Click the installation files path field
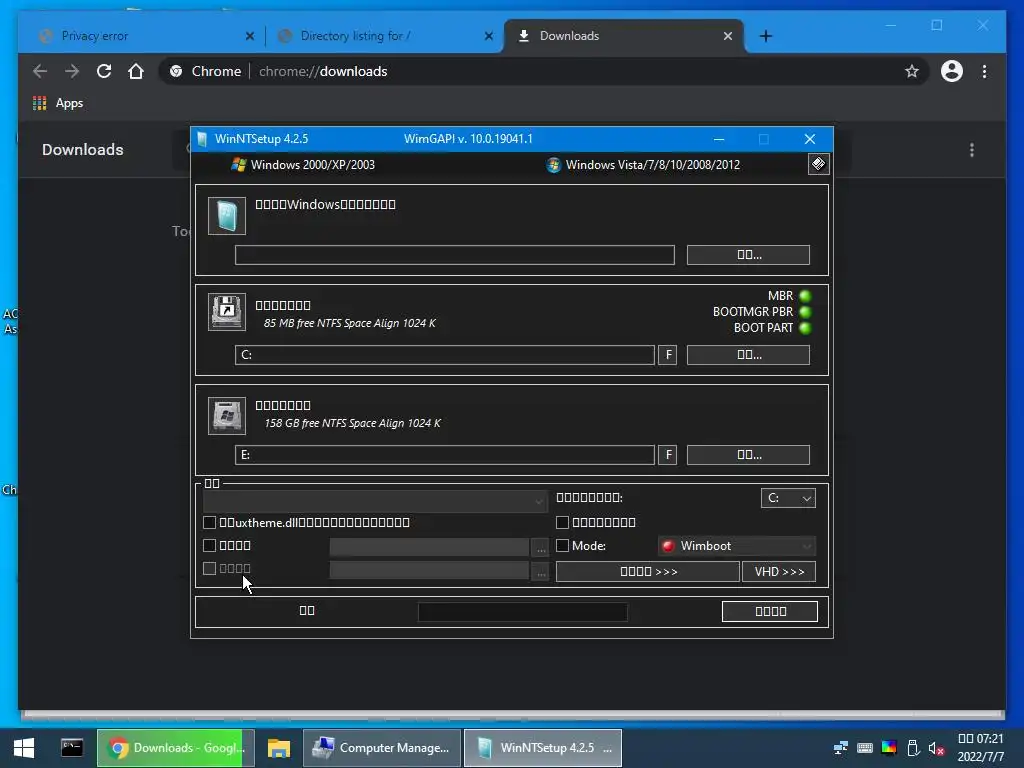This screenshot has width=1024, height=768. coord(455,255)
